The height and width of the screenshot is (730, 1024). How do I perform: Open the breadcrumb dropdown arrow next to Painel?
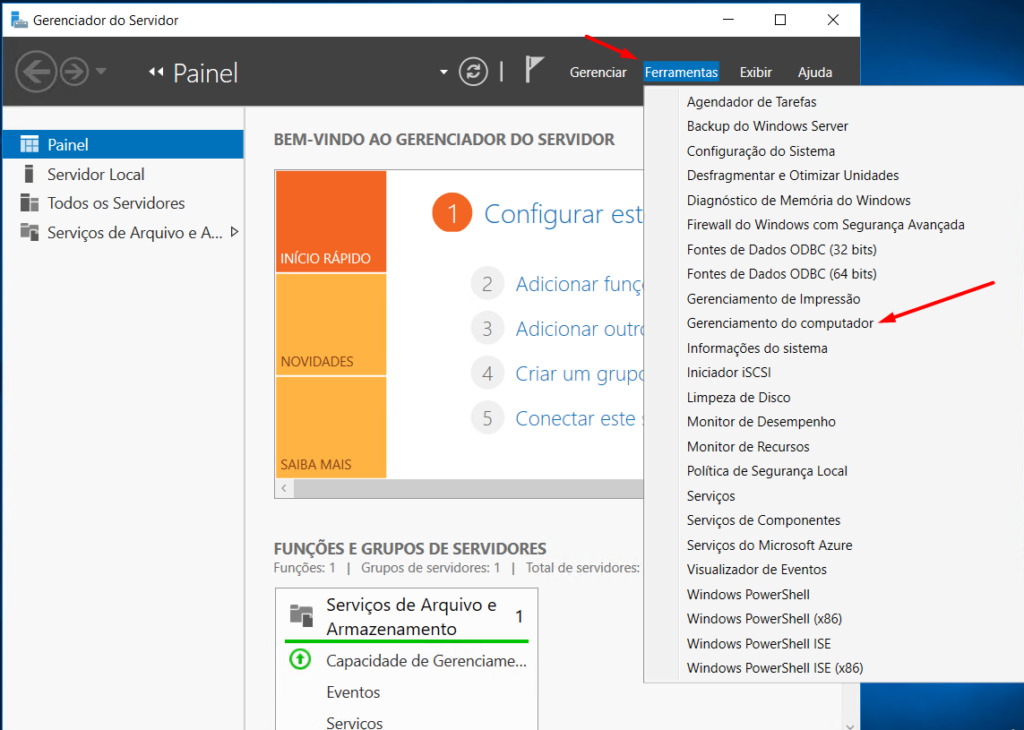click(442, 72)
